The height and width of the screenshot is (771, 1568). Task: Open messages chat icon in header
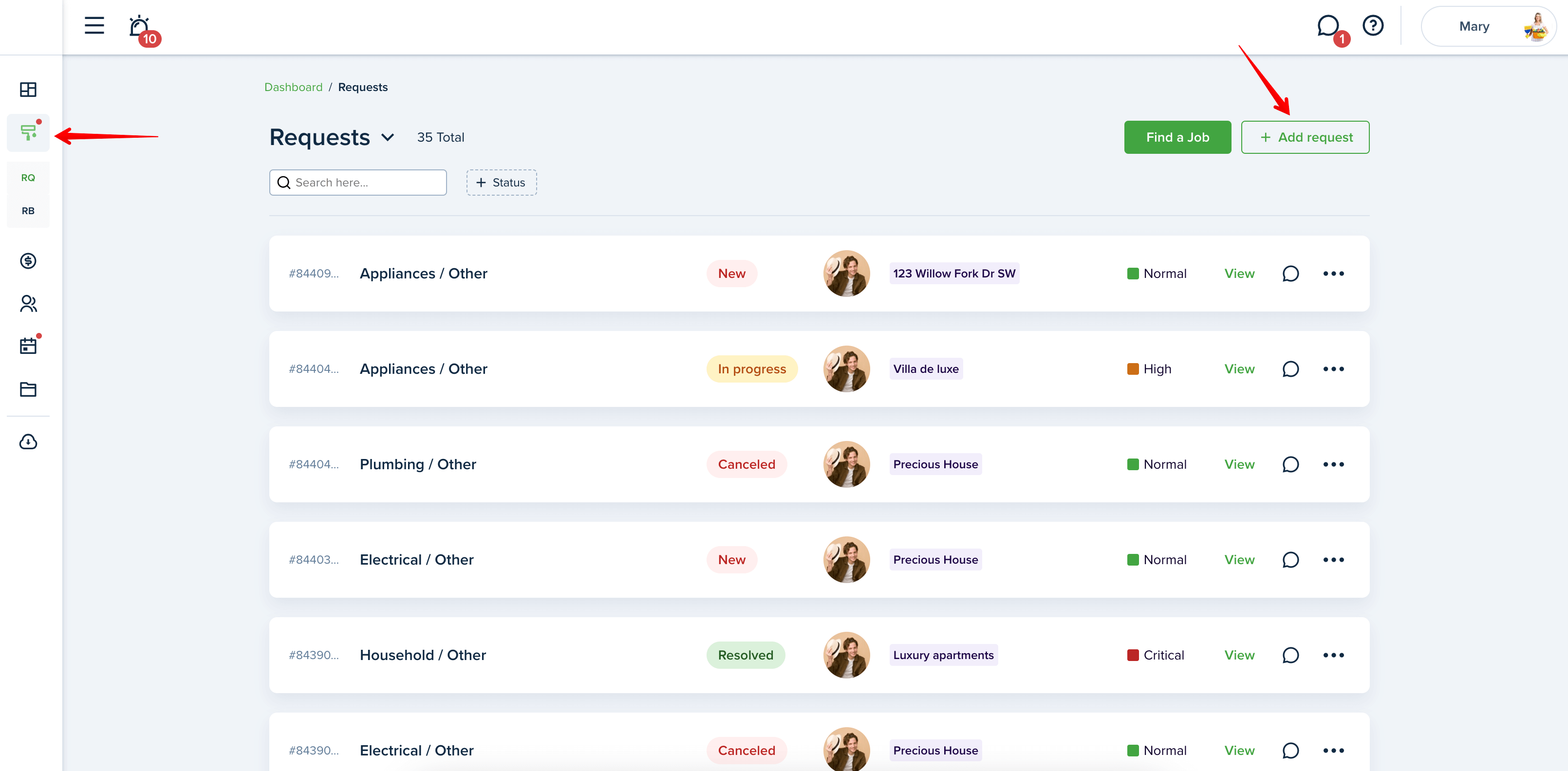pos(1329,27)
